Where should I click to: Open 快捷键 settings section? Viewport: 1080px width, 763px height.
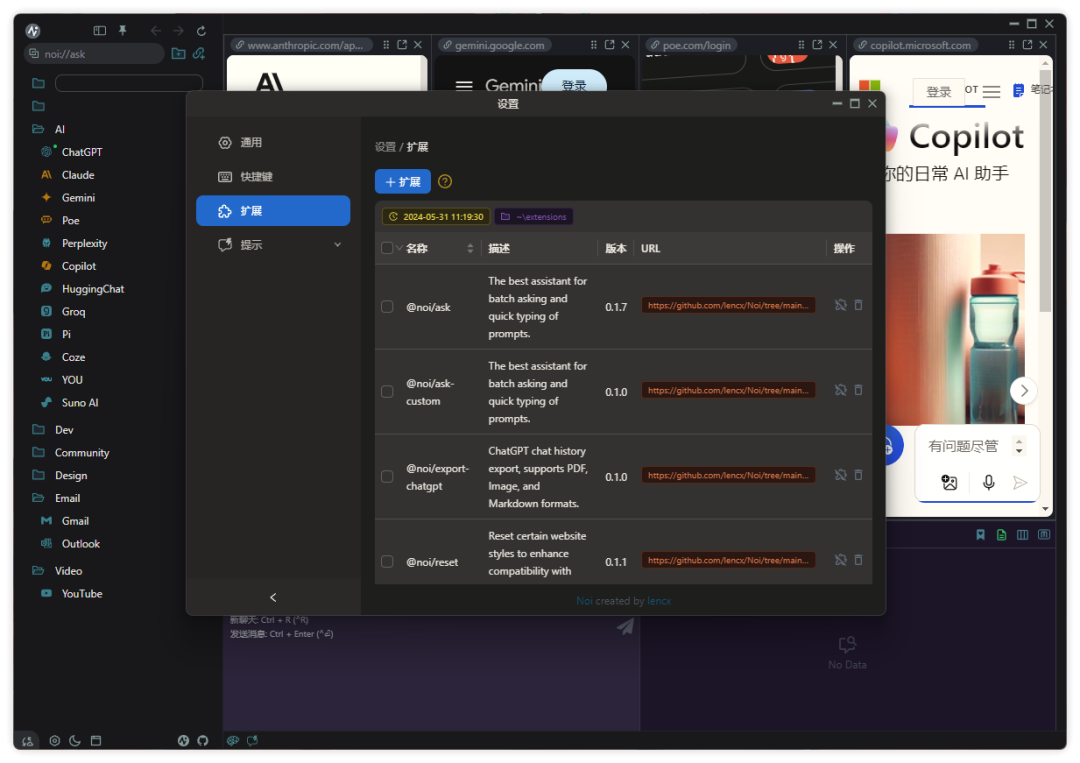coord(273,177)
